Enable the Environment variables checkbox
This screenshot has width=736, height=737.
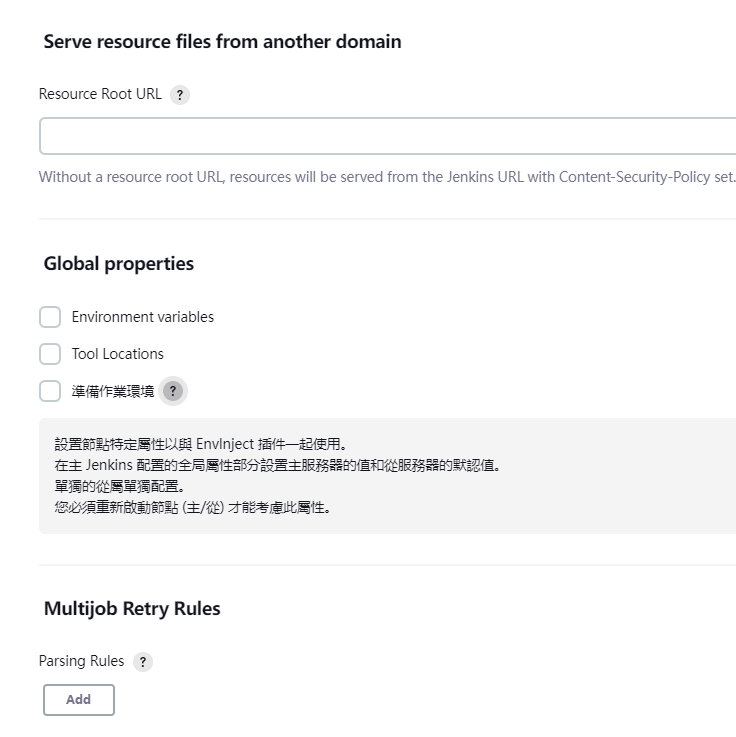pyautogui.click(x=50, y=317)
